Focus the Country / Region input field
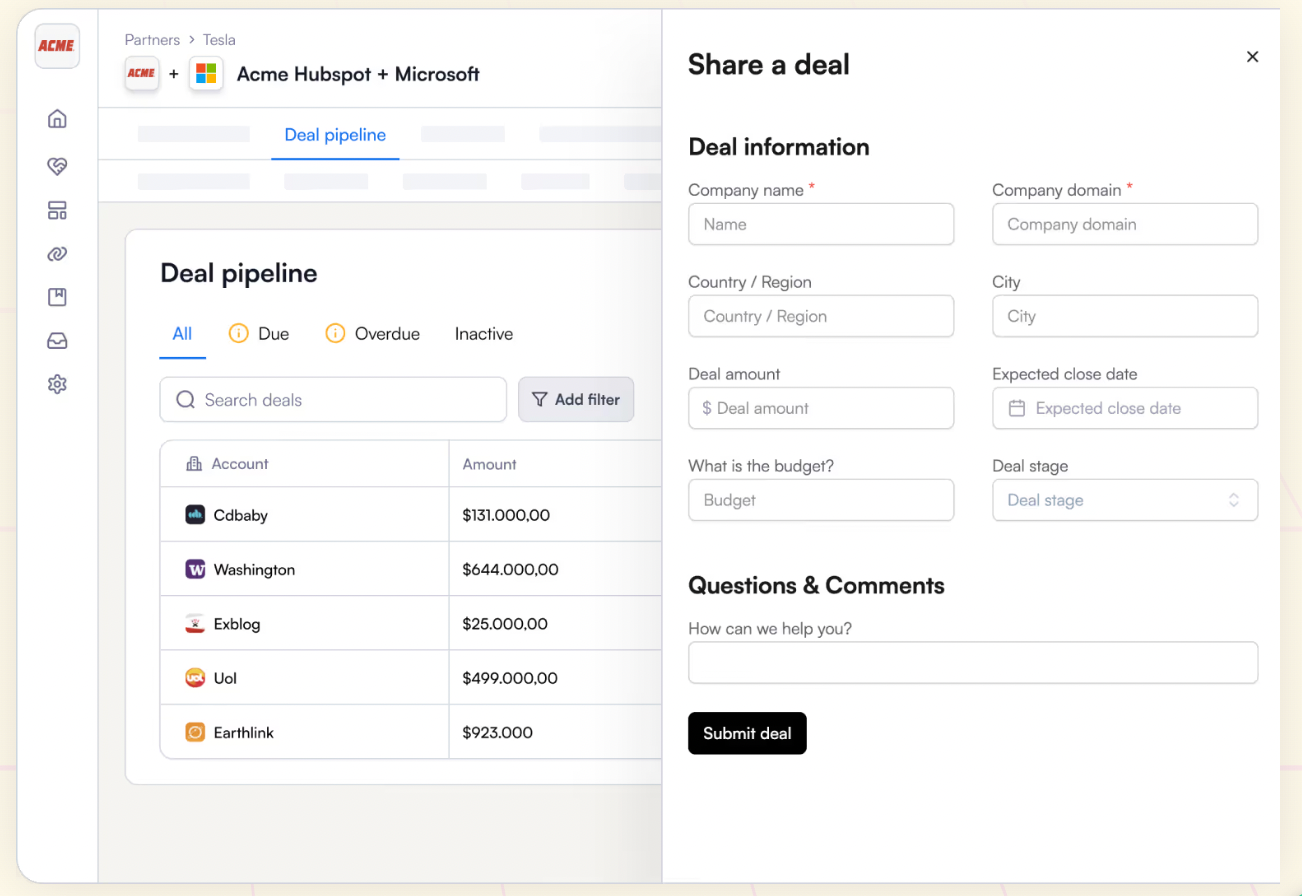The image size is (1302, 896). pos(821,316)
